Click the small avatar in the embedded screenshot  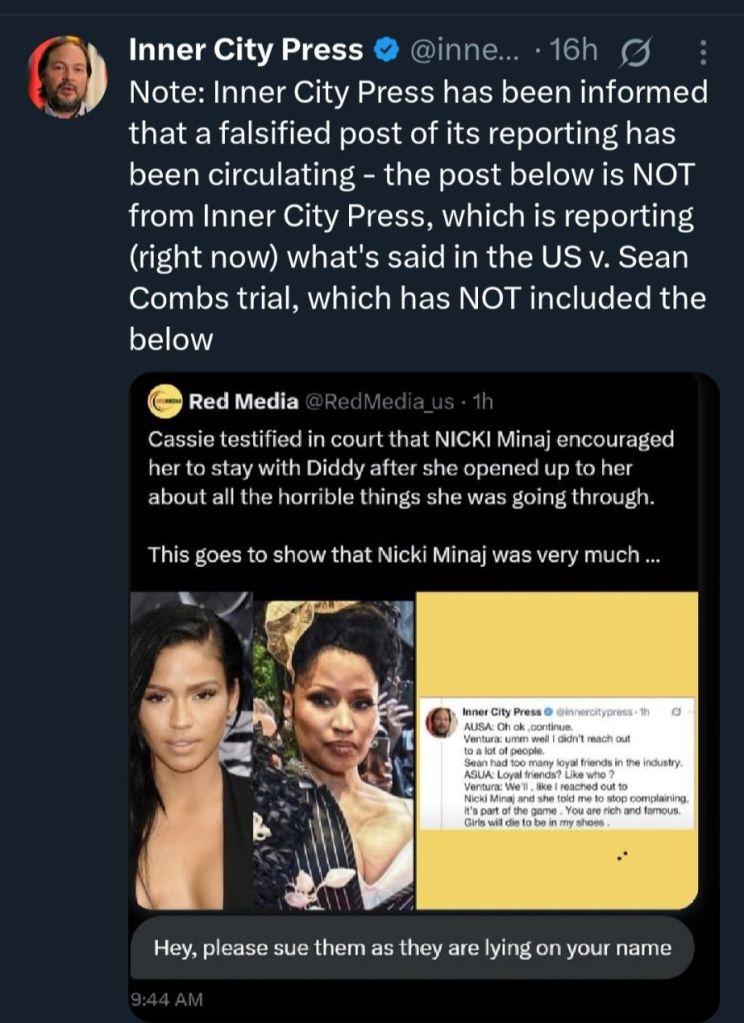(441, 721)
